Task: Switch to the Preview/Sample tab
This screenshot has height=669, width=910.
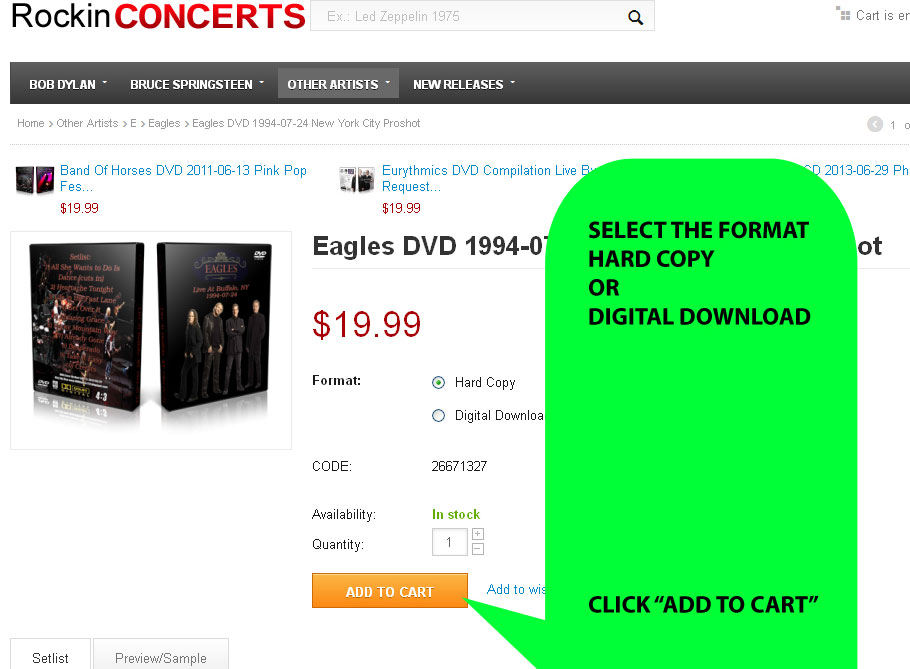Action: pyautogui.click(x=161, y=654)
